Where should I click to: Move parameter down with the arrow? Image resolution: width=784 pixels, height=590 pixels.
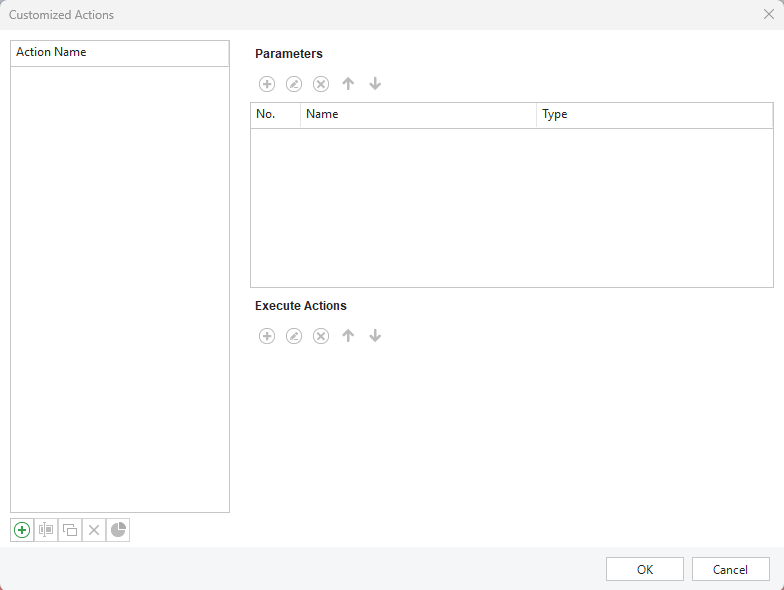pos(375,84)
